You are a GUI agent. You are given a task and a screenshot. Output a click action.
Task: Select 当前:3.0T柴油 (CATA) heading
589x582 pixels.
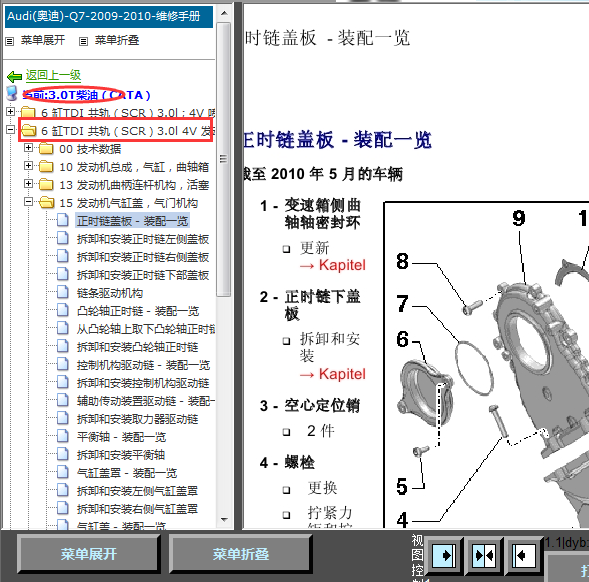tap(86, 95)
